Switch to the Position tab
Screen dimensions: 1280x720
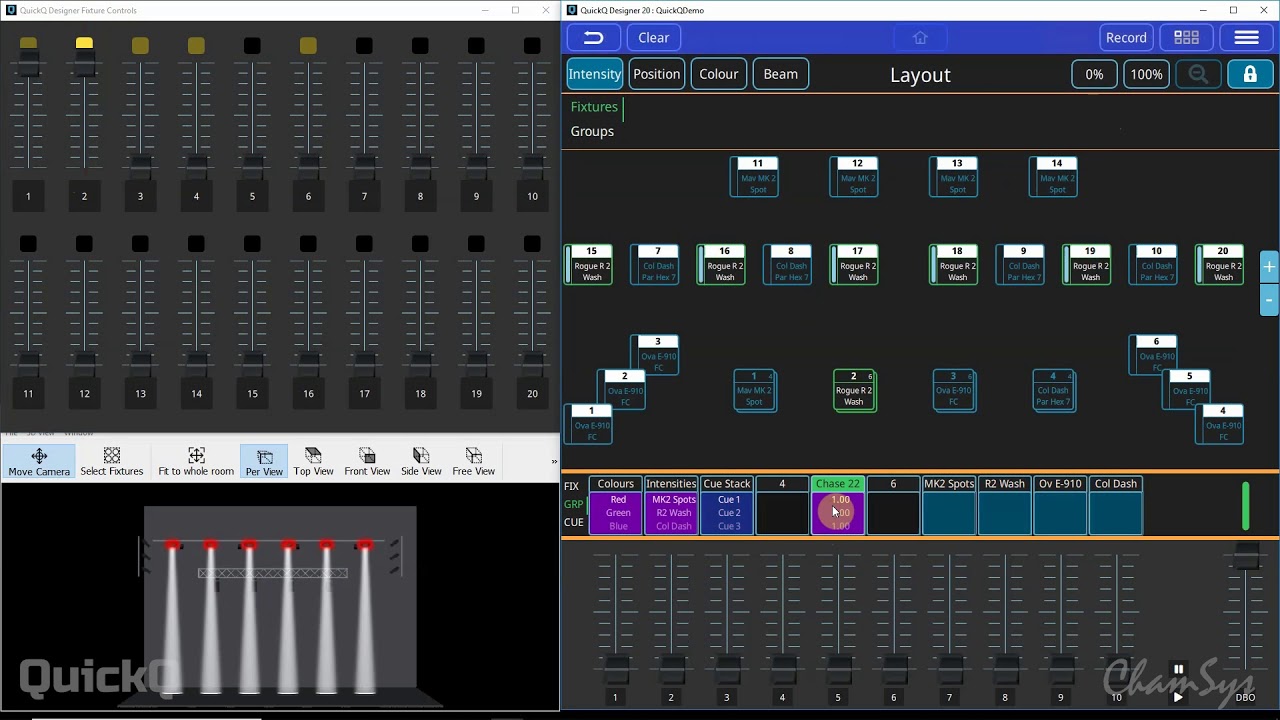tap(656, 74)
